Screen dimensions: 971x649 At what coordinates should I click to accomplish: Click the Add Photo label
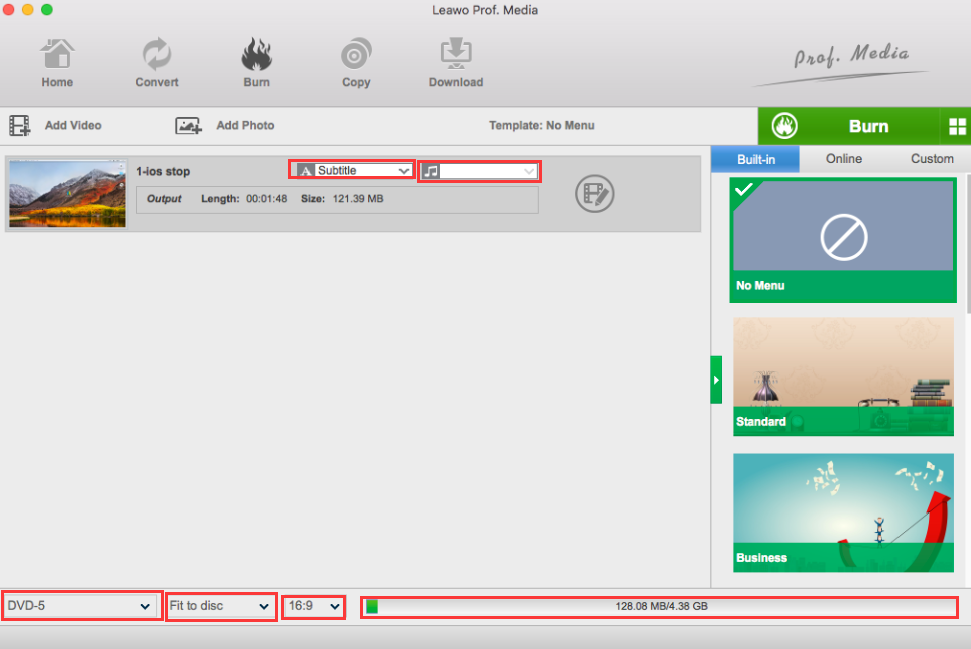tap(245, 126)
